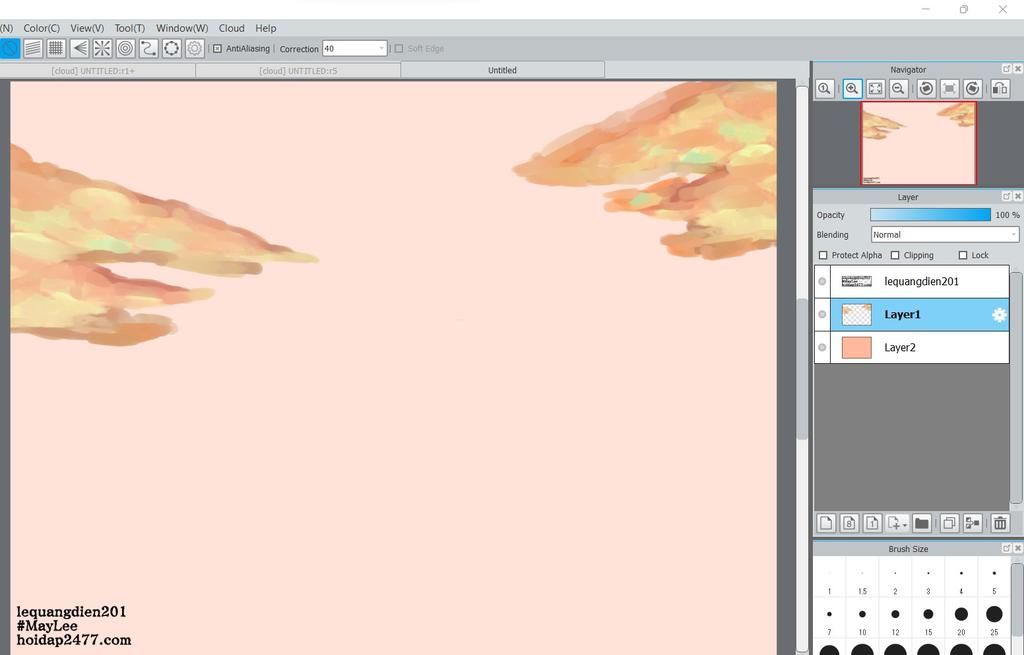Enable curve snap guide

pyautogui.click(x=148, y=48)
